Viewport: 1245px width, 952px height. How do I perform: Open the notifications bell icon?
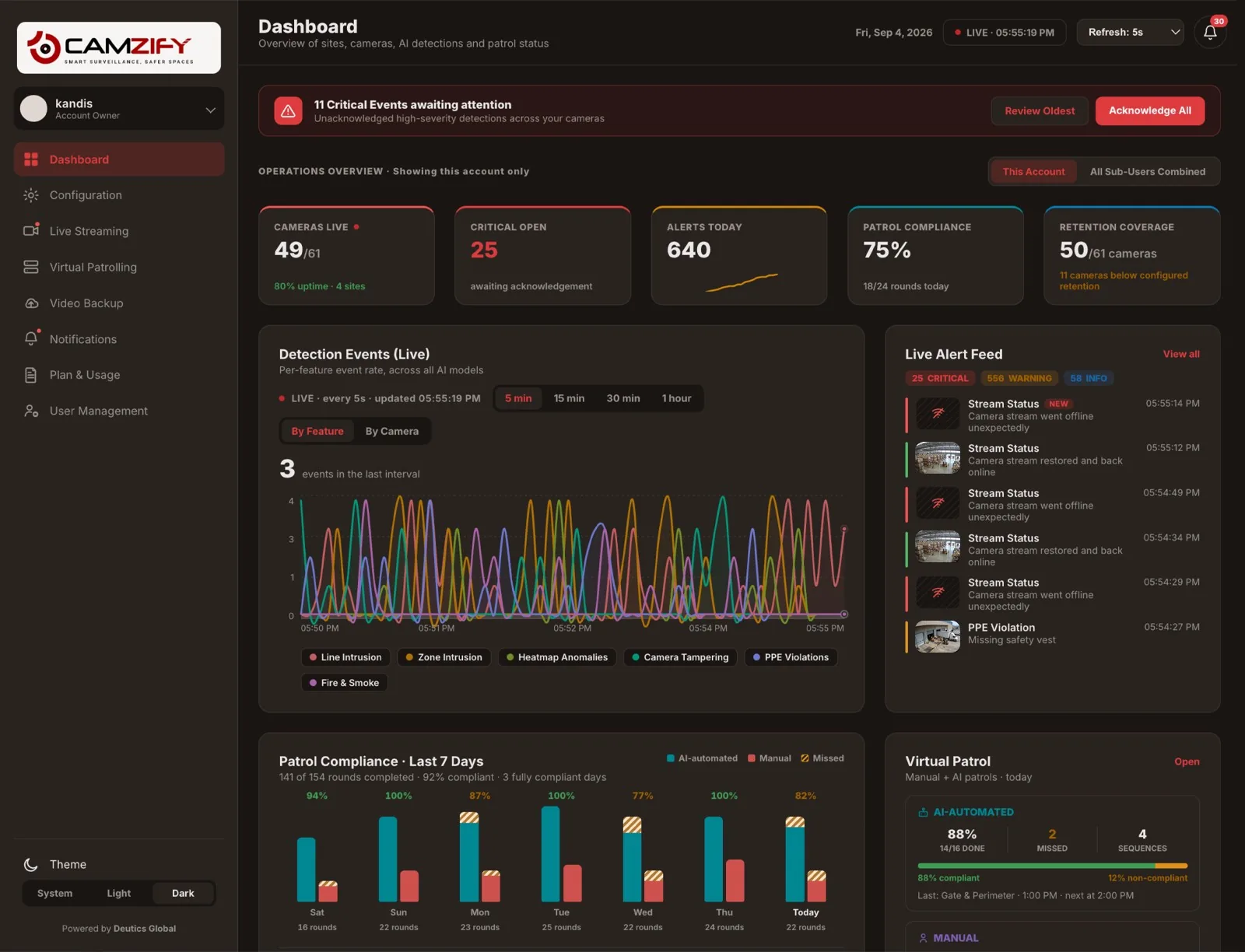pos(1210,33)
